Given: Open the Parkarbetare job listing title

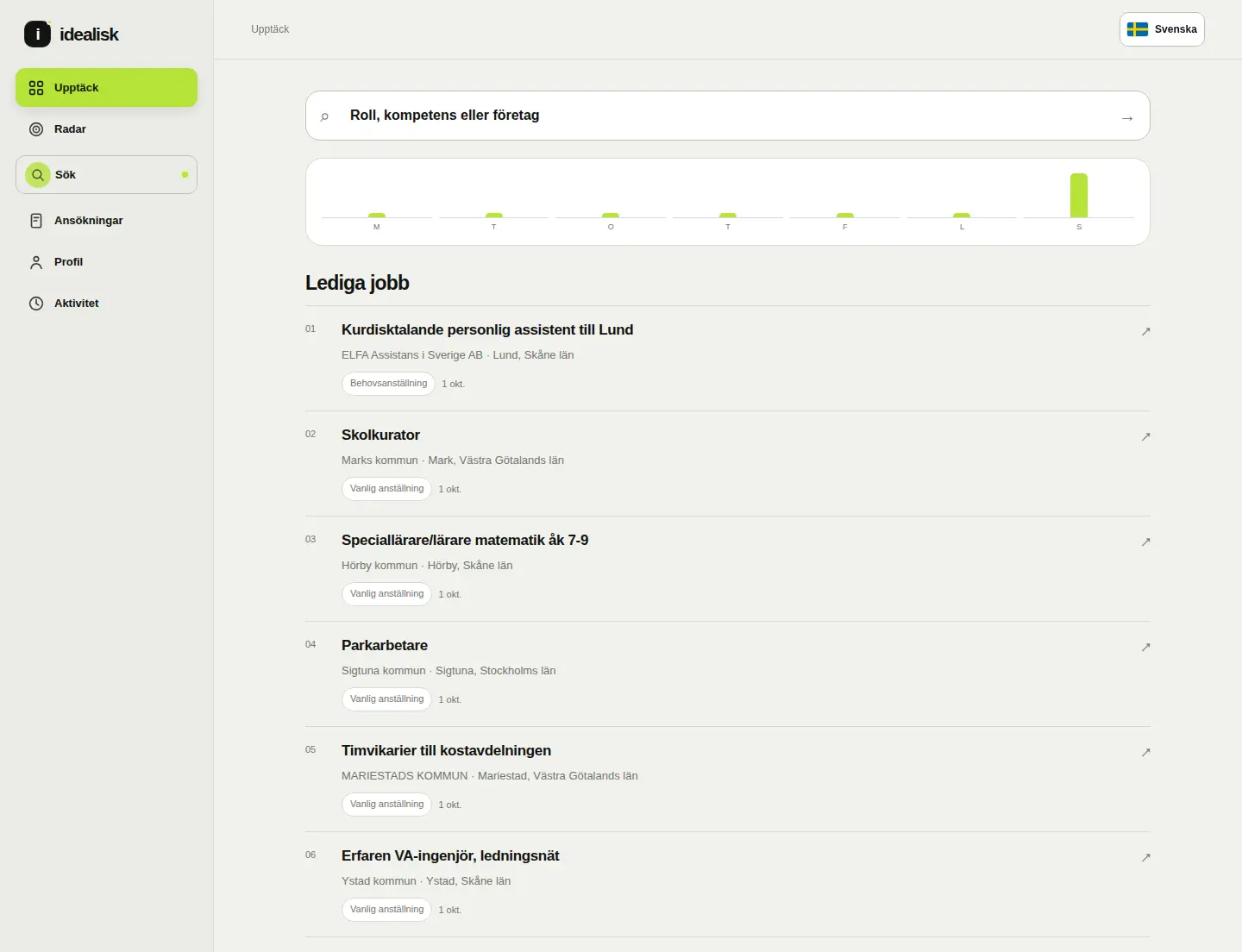Looking at the screenshot, I should pyautogui.click(x=385, y=646).
